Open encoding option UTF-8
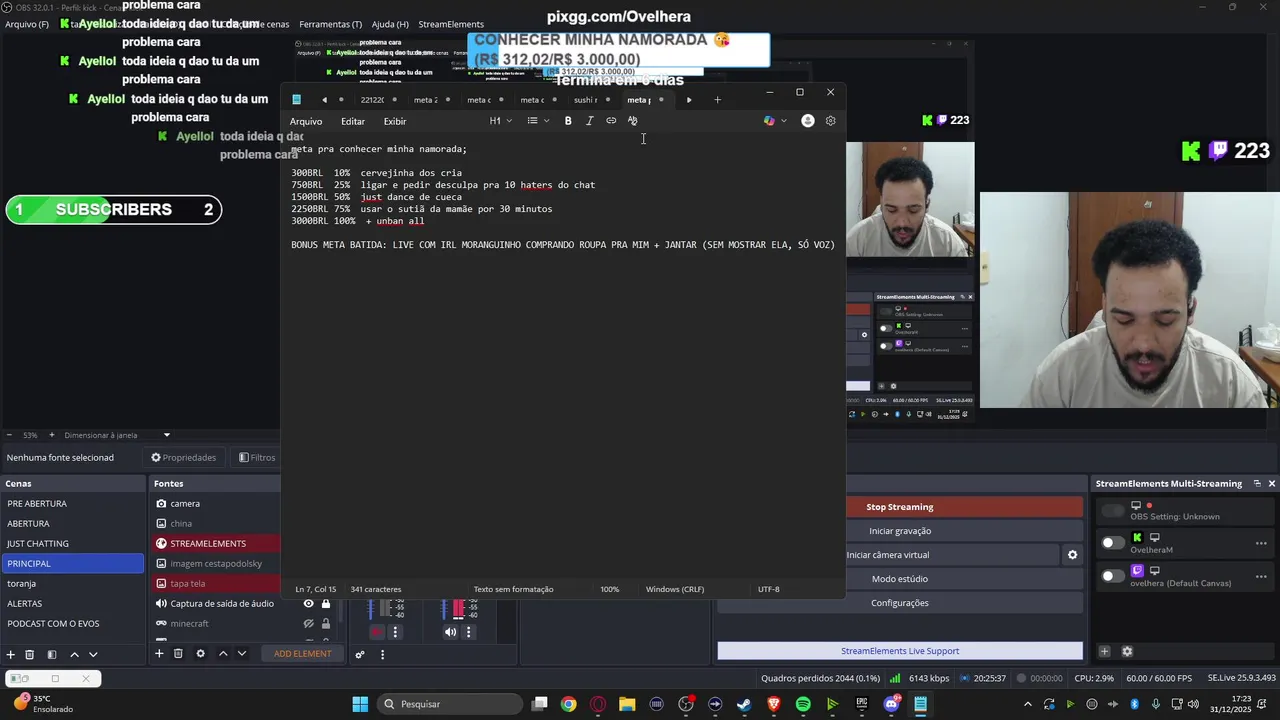 point(768,589)
